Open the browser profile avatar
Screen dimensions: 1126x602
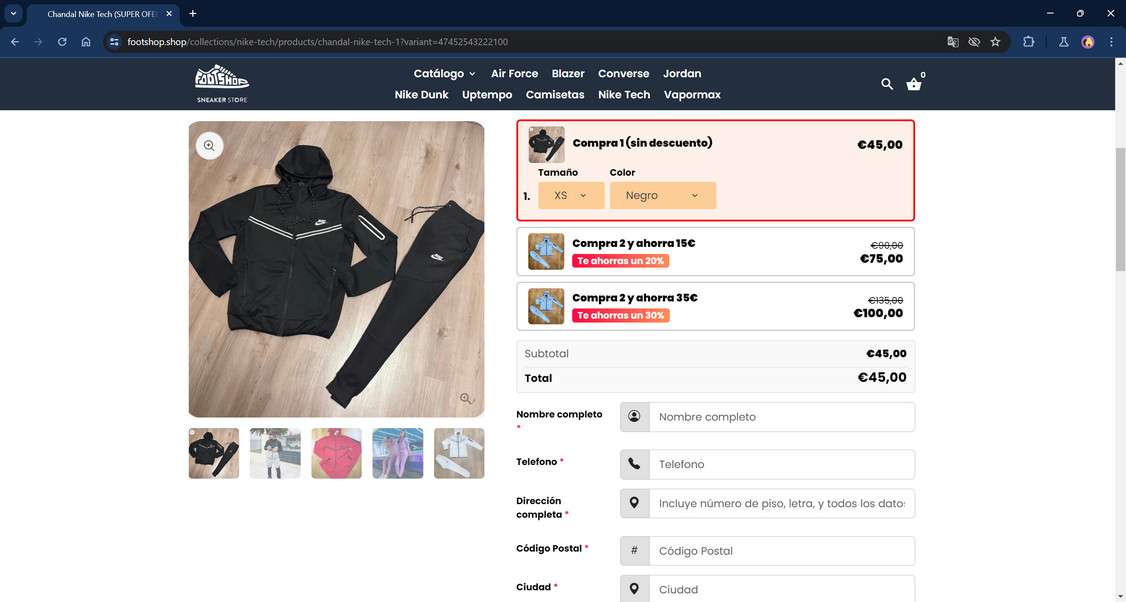(1088, 42)
